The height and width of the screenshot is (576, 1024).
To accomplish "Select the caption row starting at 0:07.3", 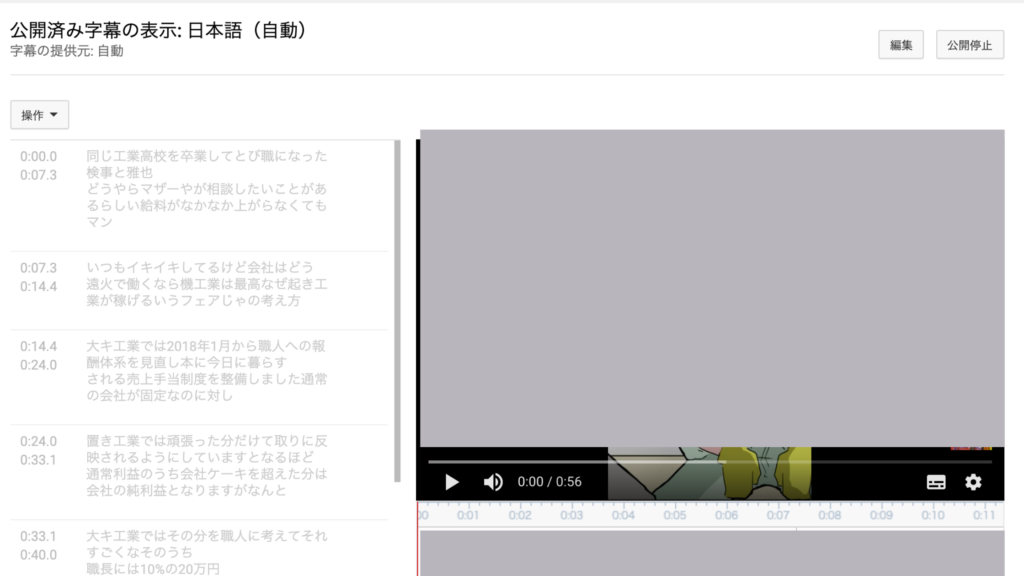I will 199,291.
